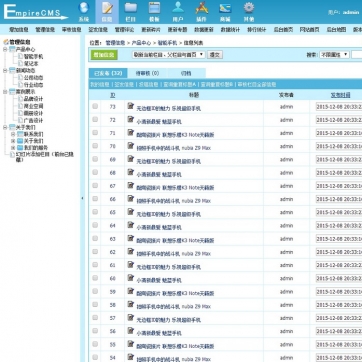This screenshot has height=362, width=362.
Task: Collapse the 新闻动态 tree node
Action: [x=5, y=70]
